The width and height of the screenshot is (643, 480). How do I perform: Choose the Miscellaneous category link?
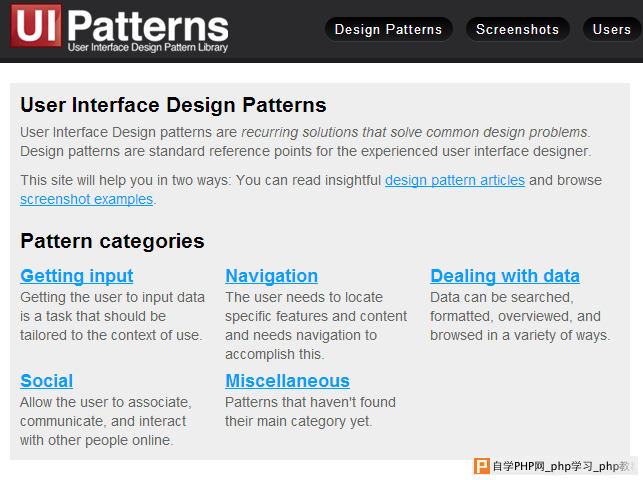[x=287, y=381]
